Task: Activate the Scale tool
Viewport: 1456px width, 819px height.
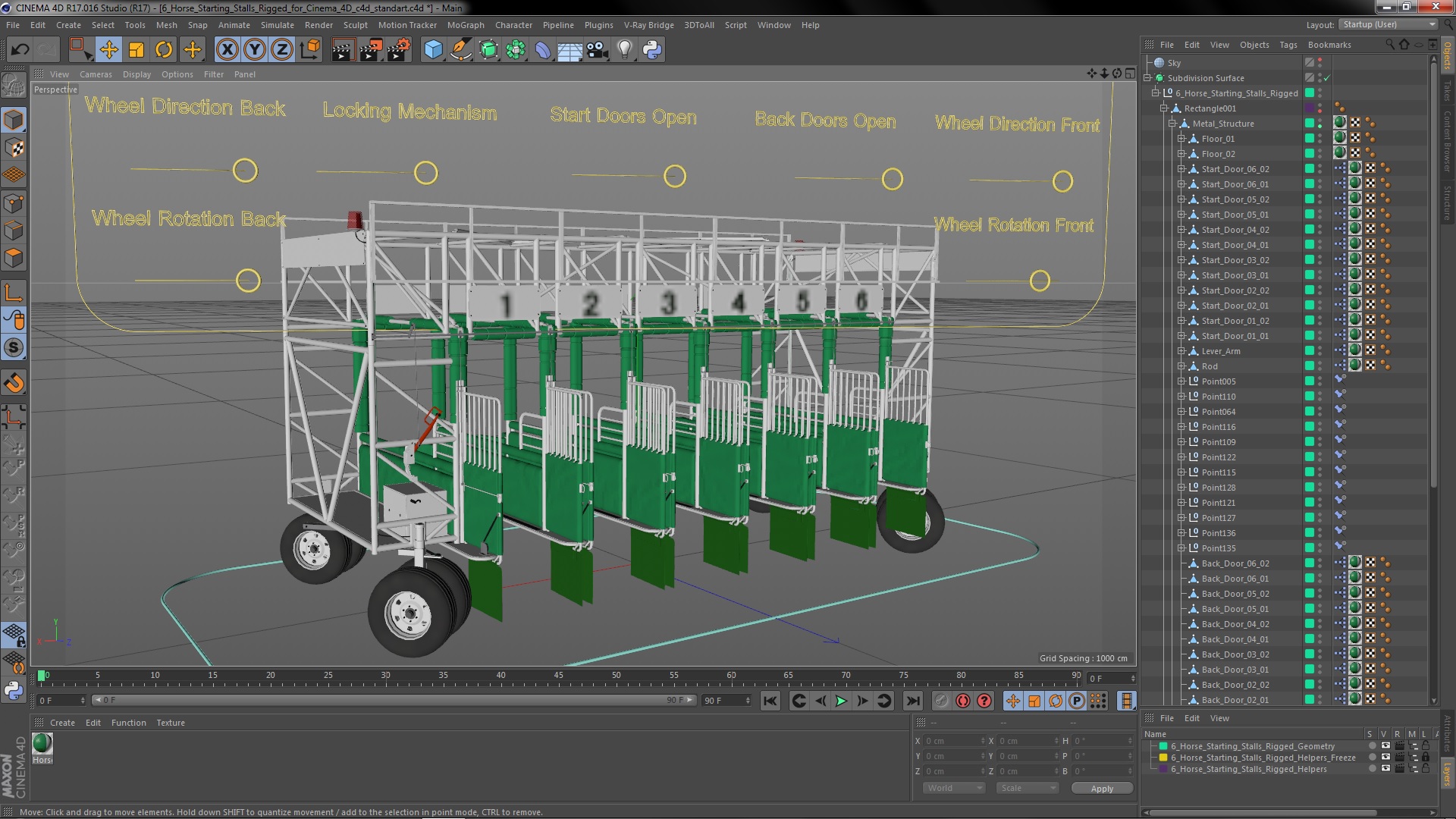Action: pos(136,50)
